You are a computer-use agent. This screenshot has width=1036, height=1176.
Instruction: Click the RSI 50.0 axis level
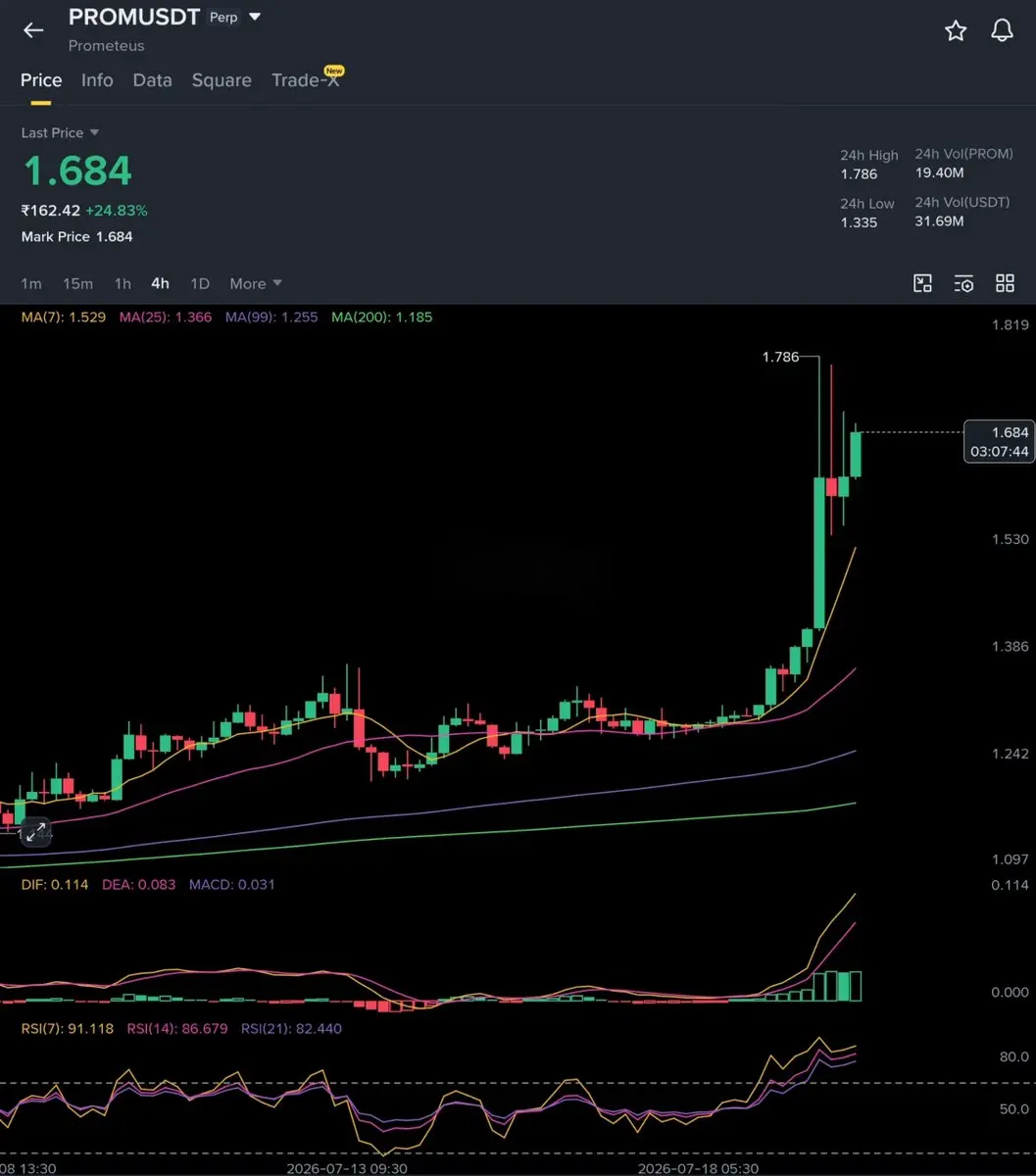pos(1013,1109)
